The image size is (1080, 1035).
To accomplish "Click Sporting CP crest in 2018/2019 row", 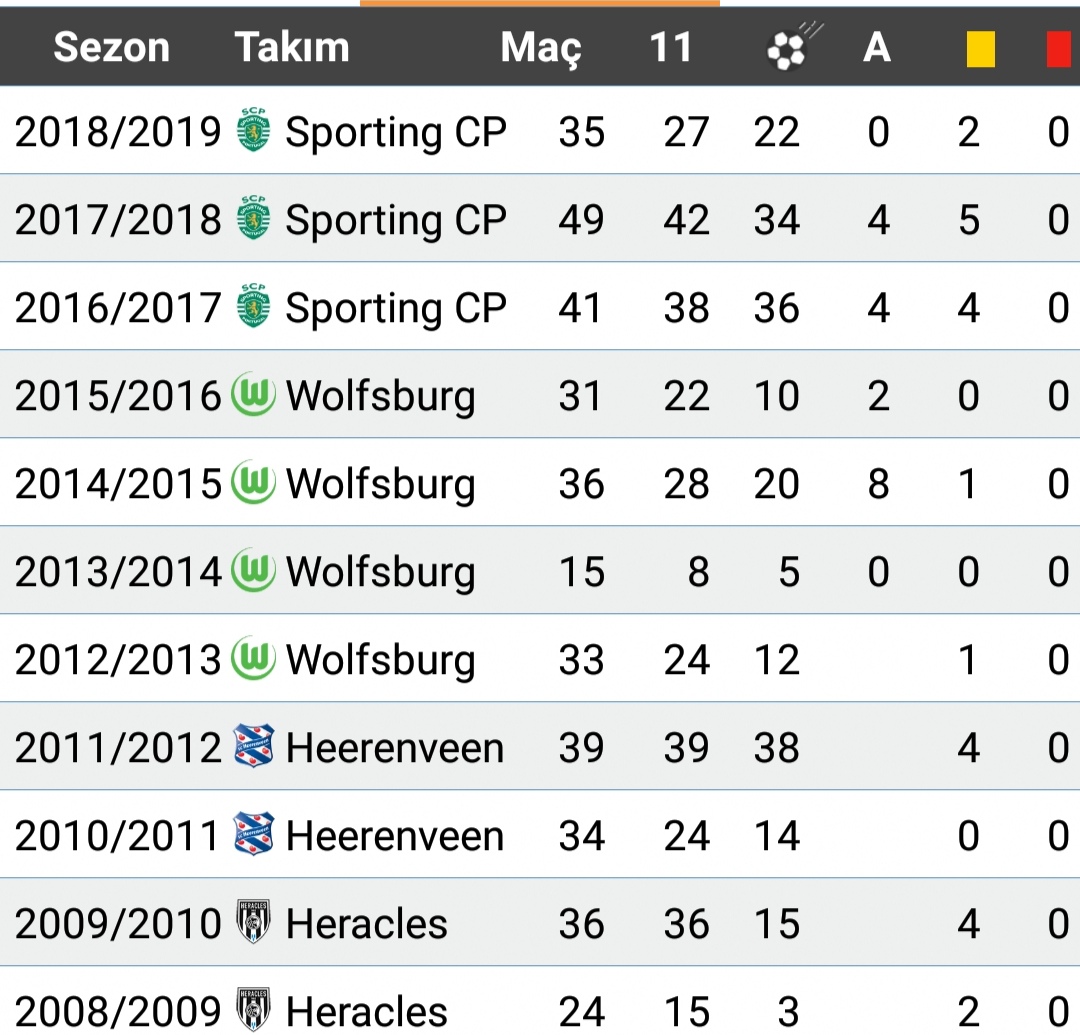I will (253, 131).
